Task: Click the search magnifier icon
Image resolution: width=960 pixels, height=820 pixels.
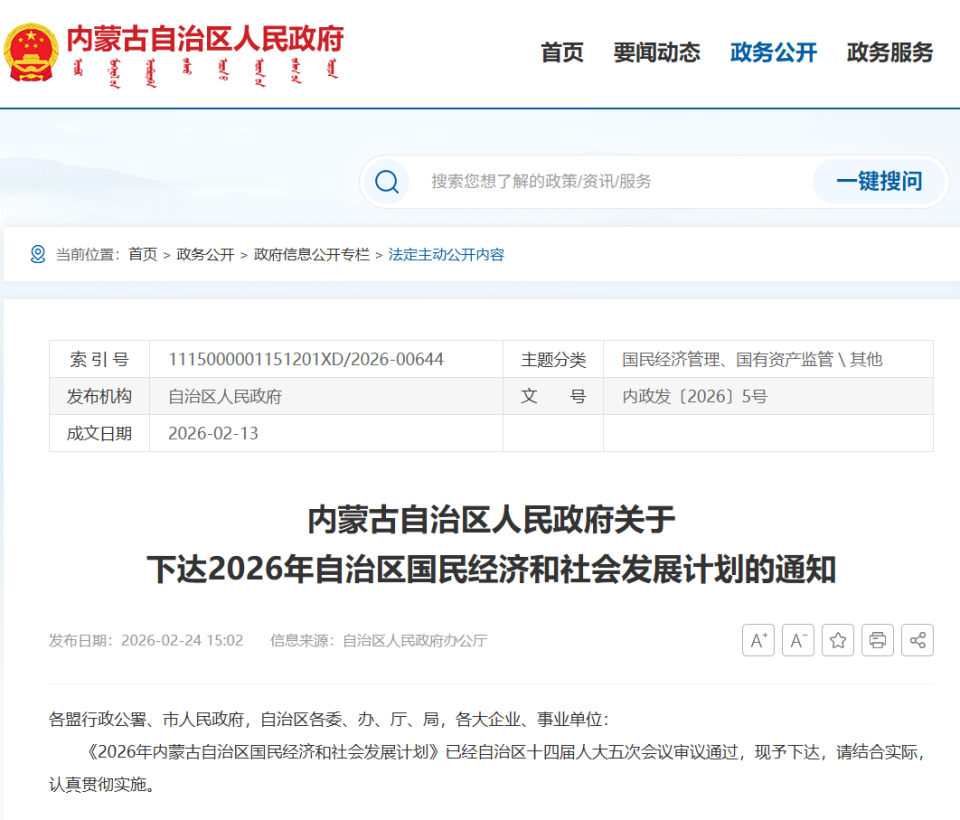Action: click(387, 182)
